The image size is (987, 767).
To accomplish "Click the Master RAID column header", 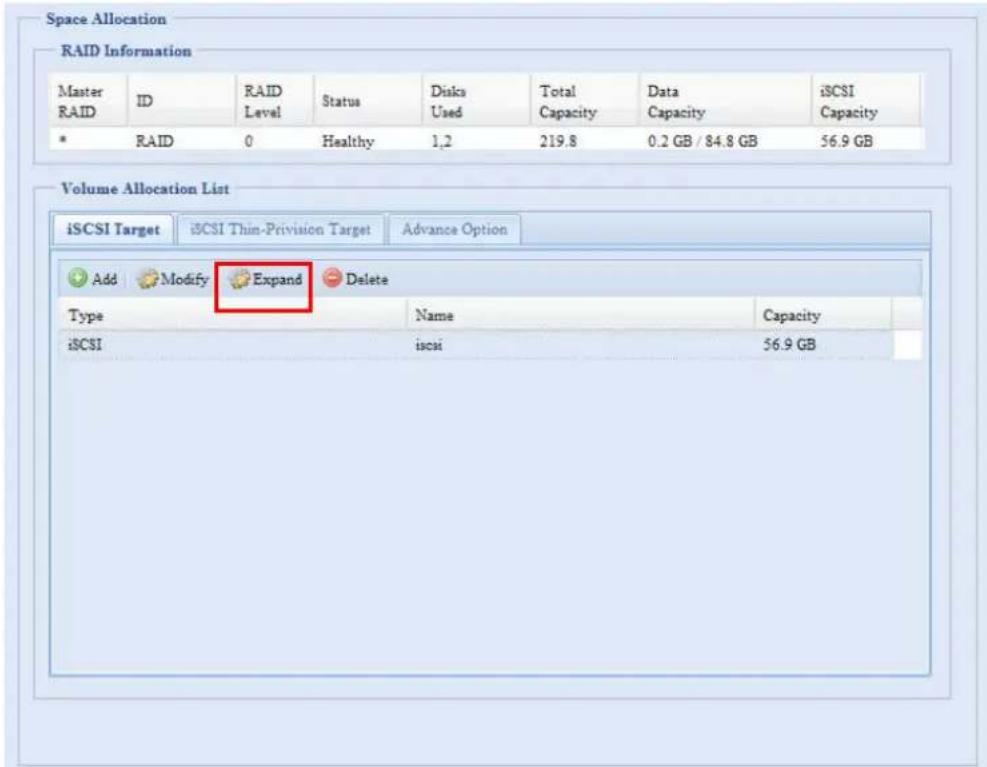I will 88,101.
